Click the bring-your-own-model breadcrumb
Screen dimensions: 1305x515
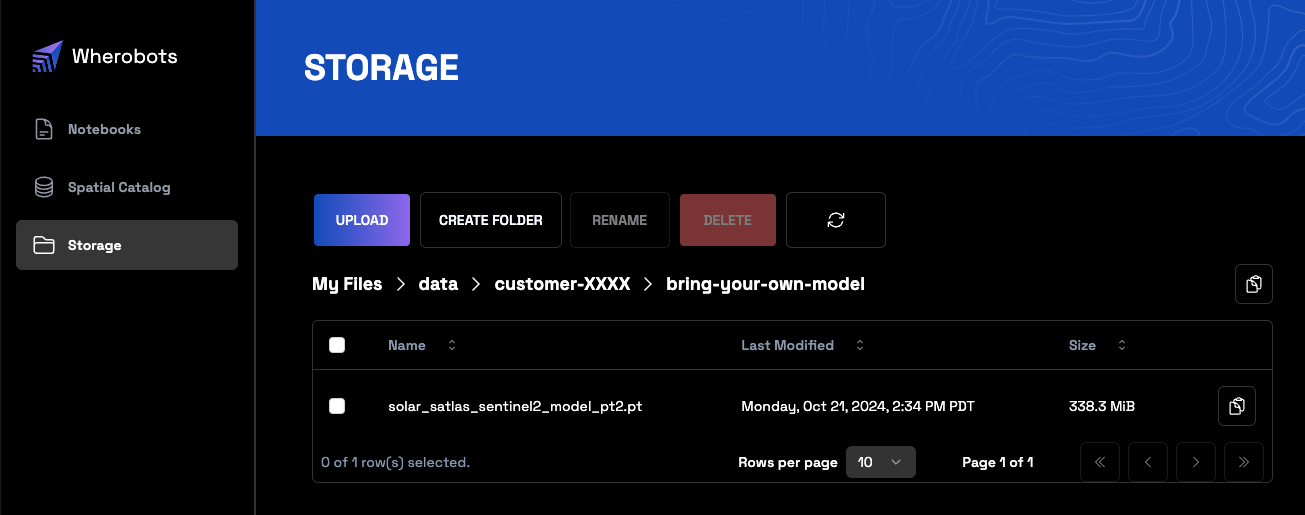(765, 284)
